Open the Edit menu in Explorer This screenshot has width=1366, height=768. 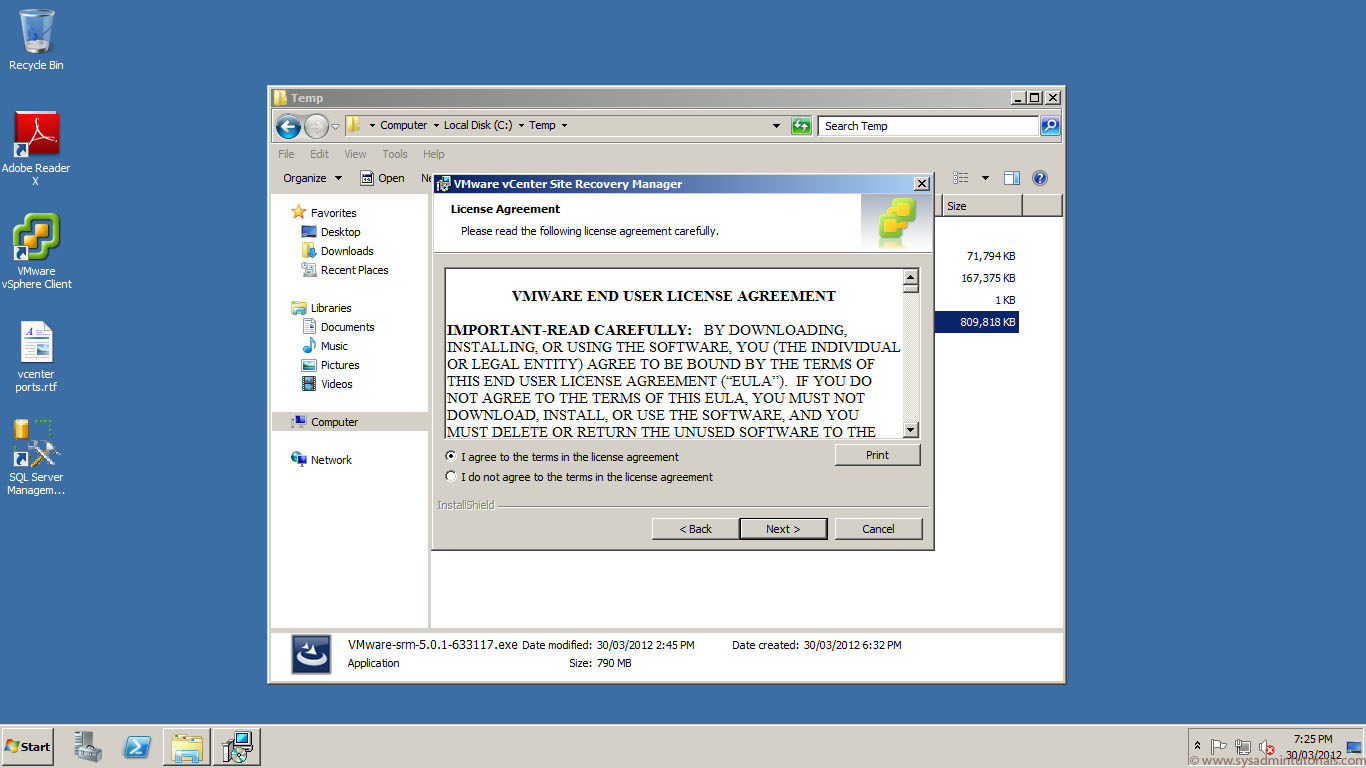pos(319,154)
